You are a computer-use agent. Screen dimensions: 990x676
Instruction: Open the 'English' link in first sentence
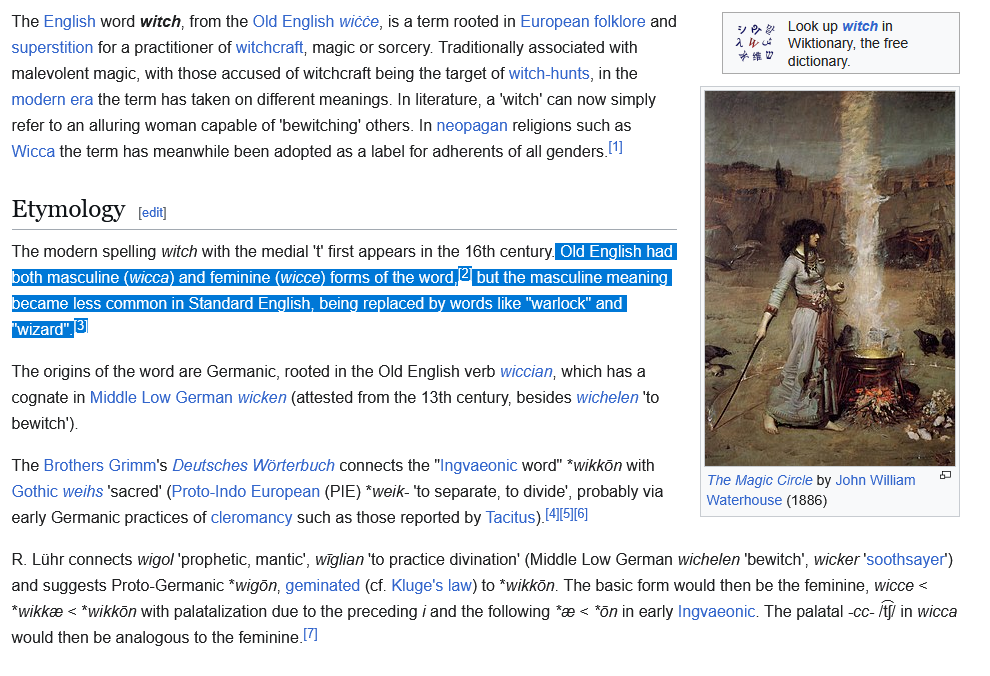69,21
